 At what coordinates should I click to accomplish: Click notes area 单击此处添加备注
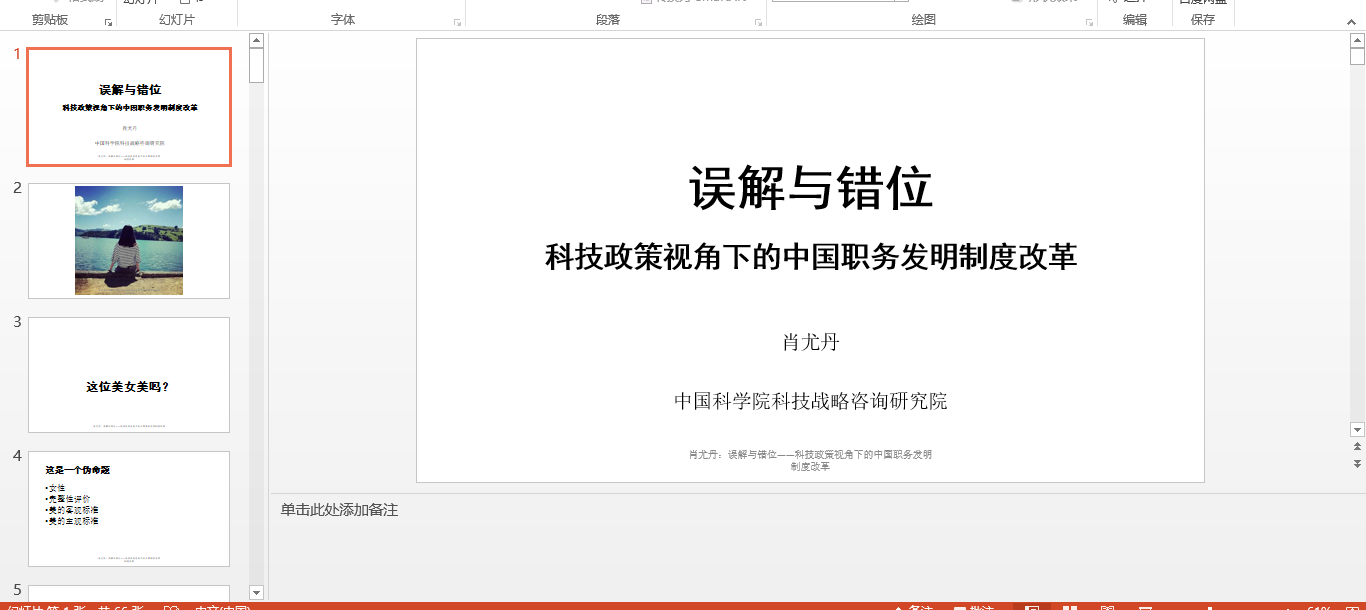339,510
